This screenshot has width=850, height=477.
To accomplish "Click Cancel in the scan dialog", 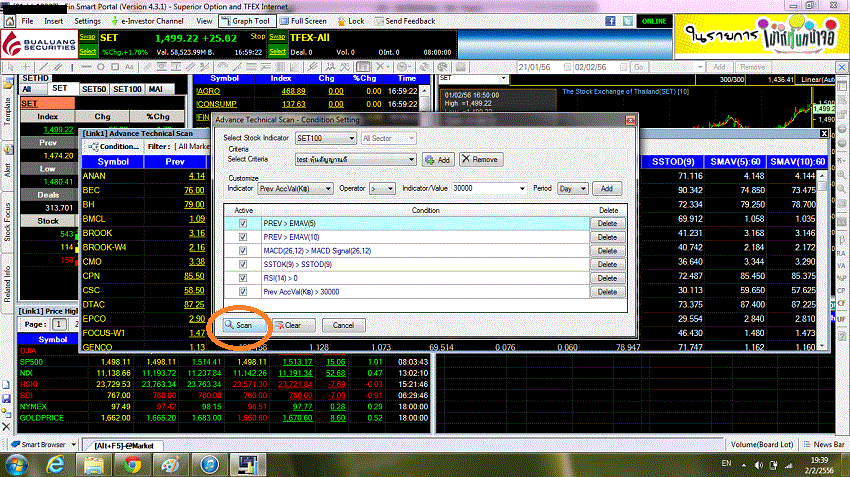I will [x=343, y=325].
